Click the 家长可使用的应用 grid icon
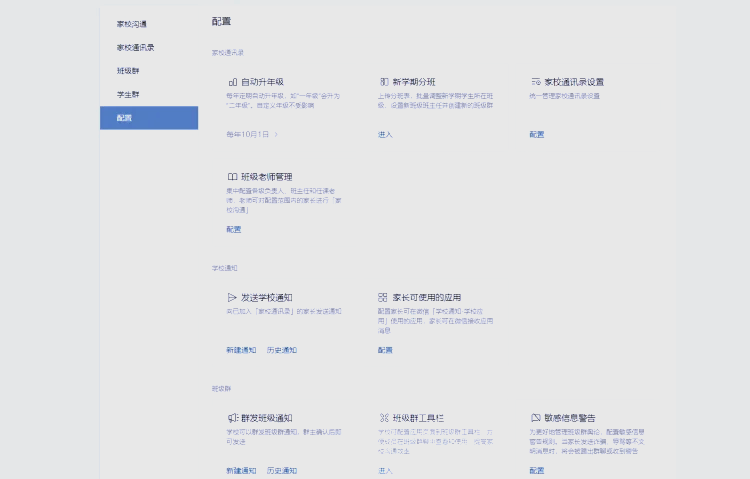The width and height of the screenshot is (750, 479). coord(383,297)
